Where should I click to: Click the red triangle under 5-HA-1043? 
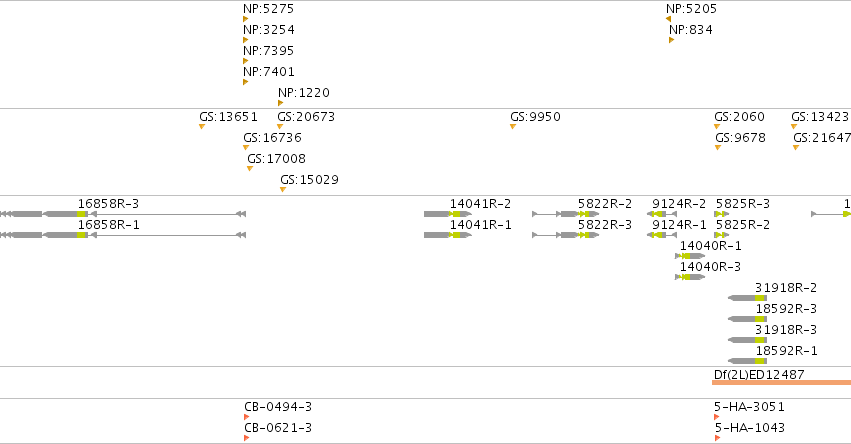point(717,438)
